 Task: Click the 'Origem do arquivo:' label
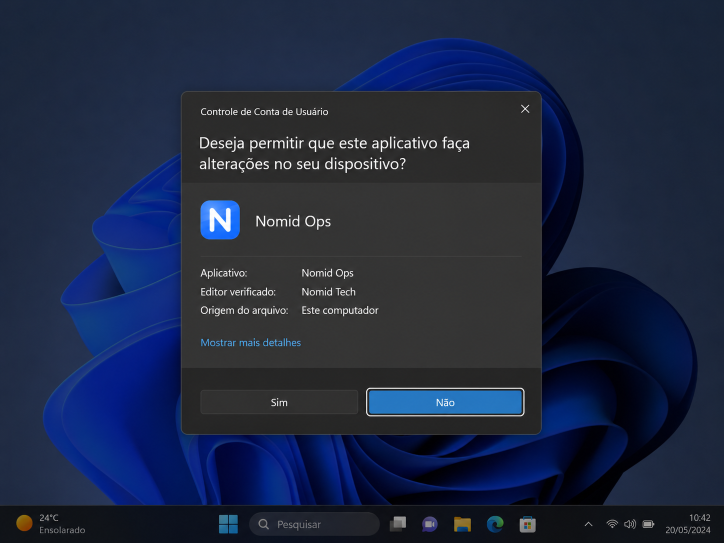(244, 310)
